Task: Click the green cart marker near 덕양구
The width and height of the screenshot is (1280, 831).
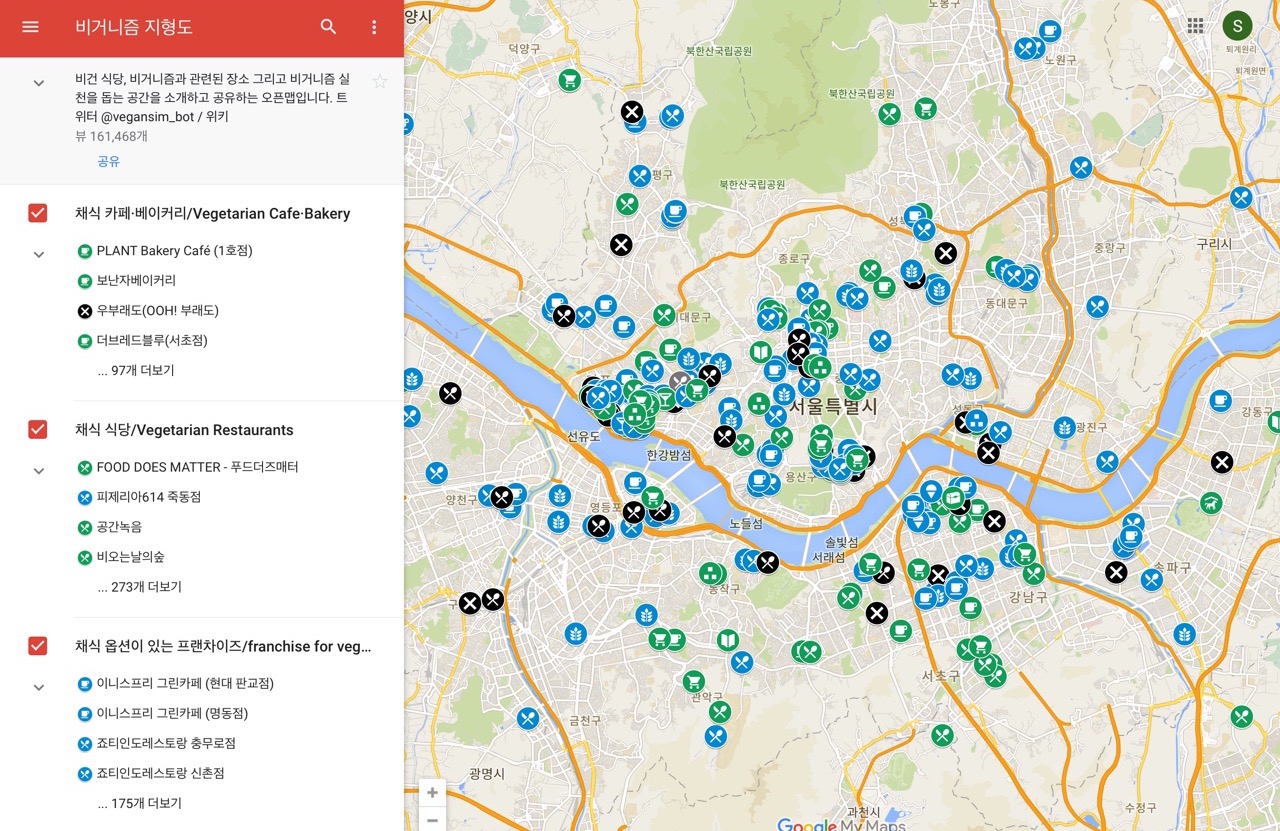Action: pyautogui.click(x=570, y=80)
